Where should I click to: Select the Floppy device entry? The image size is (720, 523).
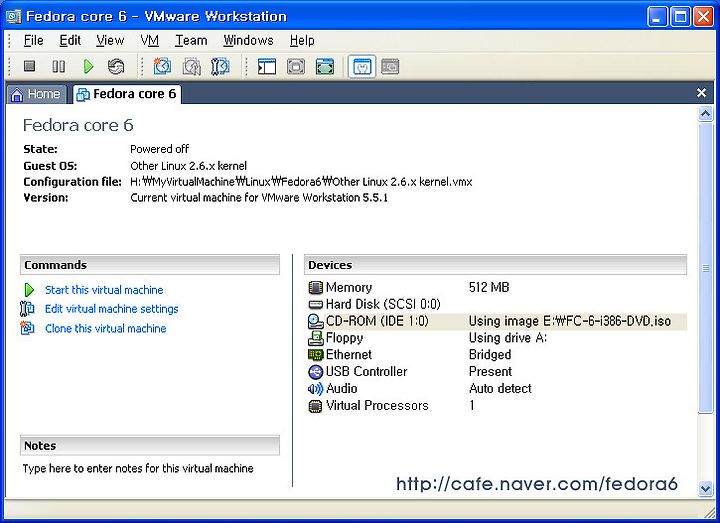[x=344, y=338]
